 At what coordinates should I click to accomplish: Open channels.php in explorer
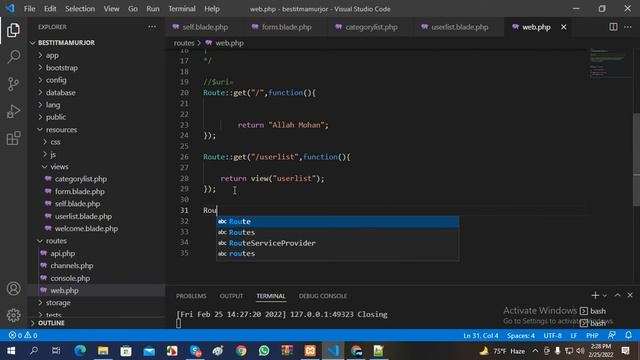pos(71,266)
